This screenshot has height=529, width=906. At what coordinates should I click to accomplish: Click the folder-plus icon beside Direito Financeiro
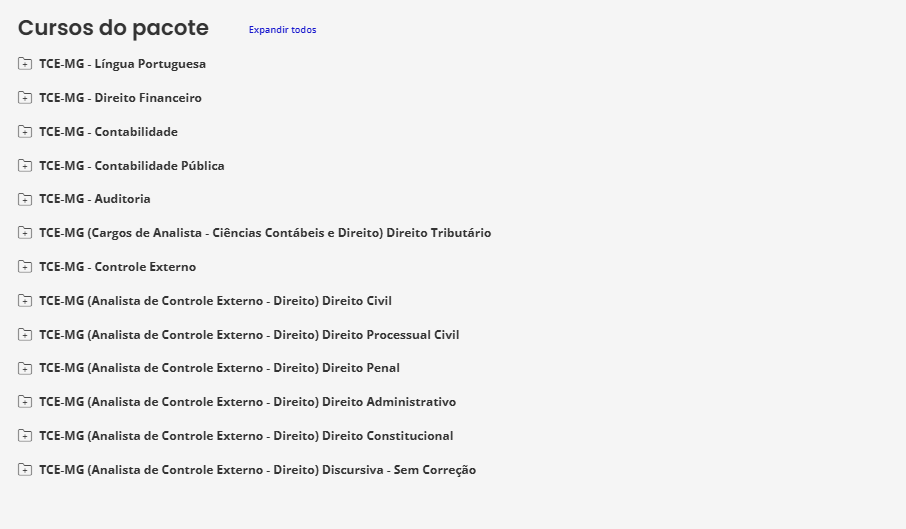point(25,98)
